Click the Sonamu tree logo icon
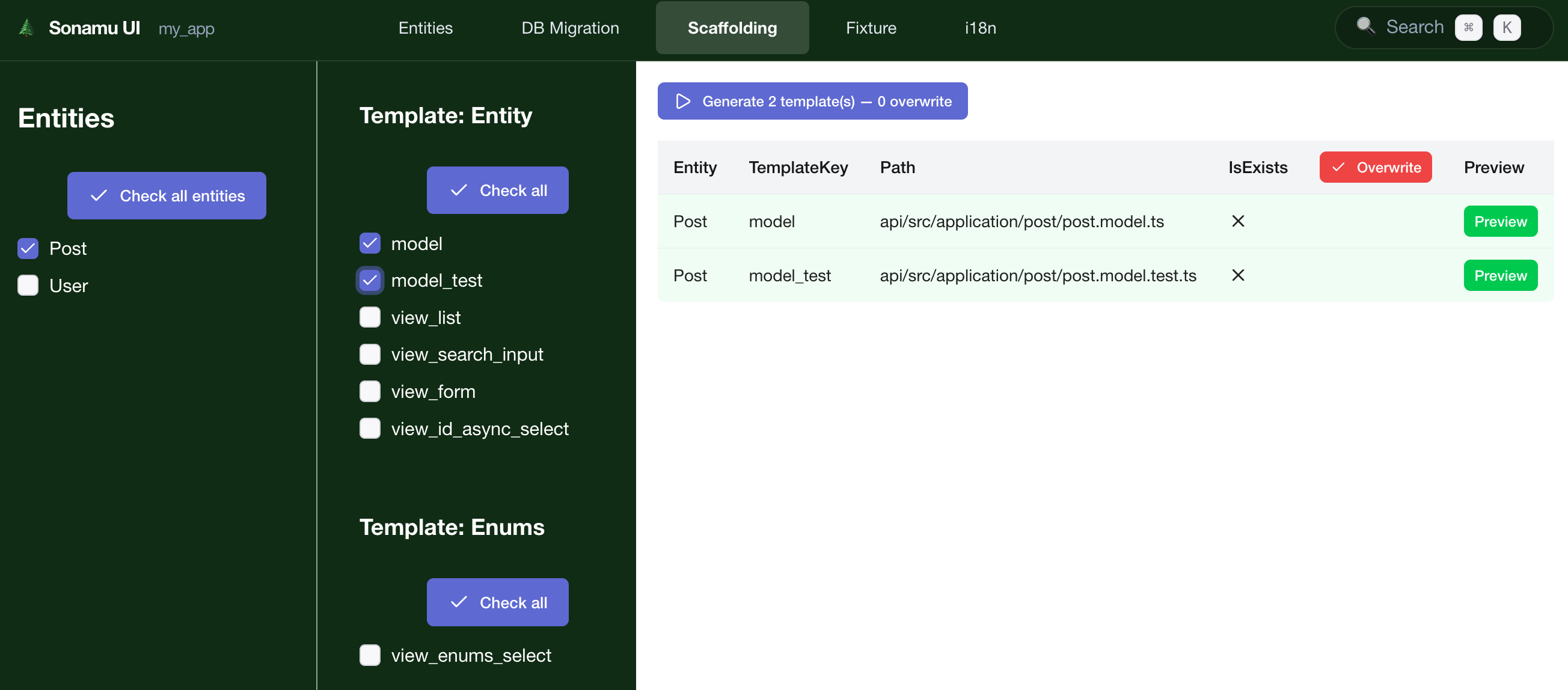Image resolution: width=1568 pixels, height=690 pixels. pyautogui.click(x=26, y=28)
